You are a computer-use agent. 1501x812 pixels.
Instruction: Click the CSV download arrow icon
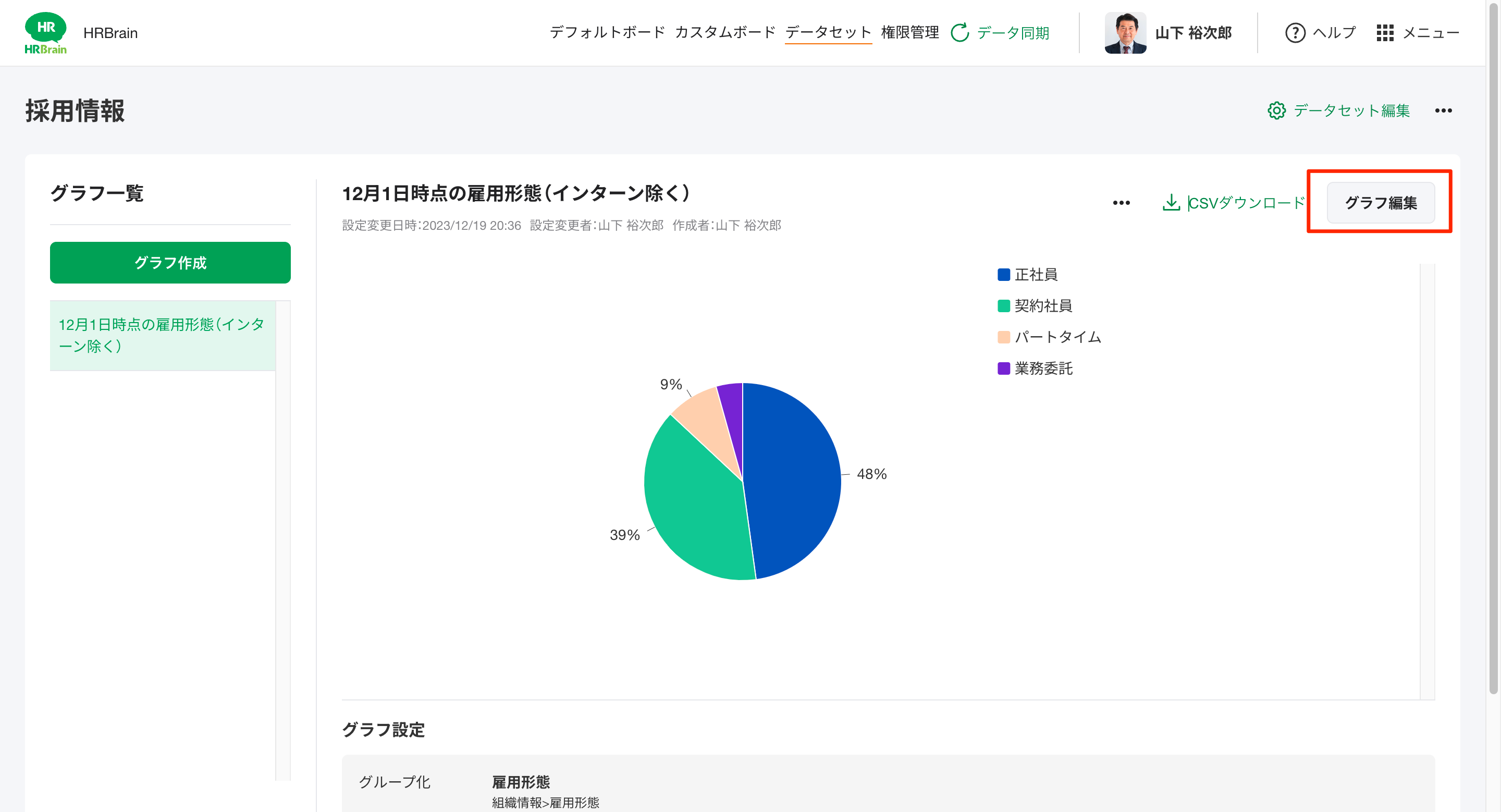coord(1171,203)
